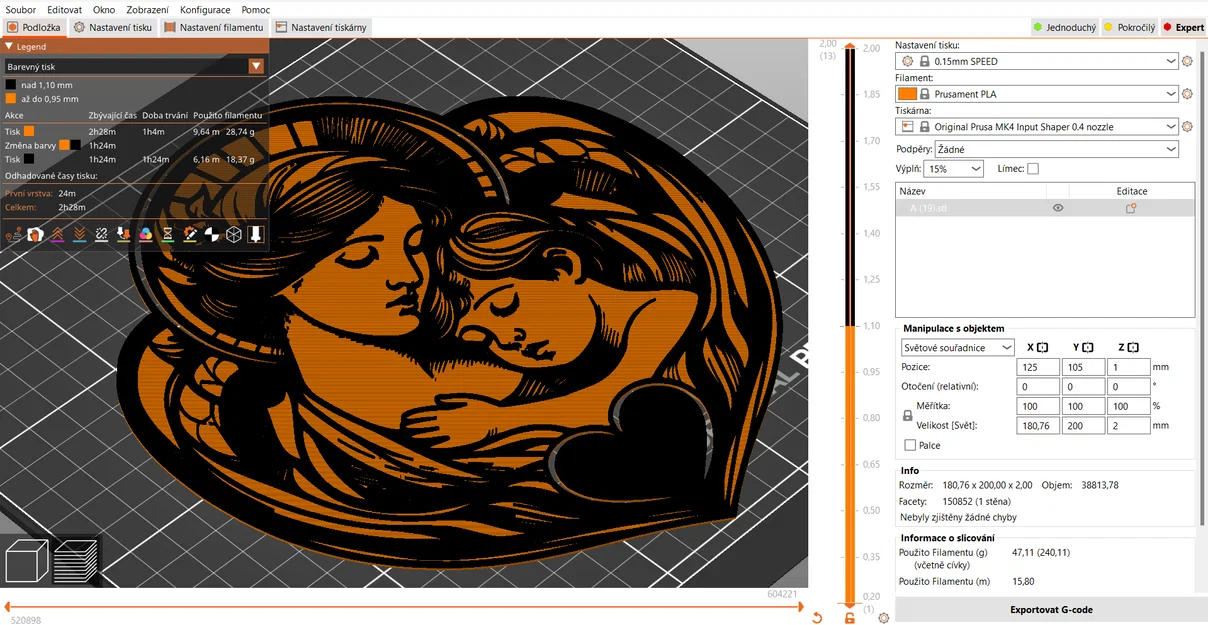Toggle tool marker nozzle icon

click(x=255, y=234)
